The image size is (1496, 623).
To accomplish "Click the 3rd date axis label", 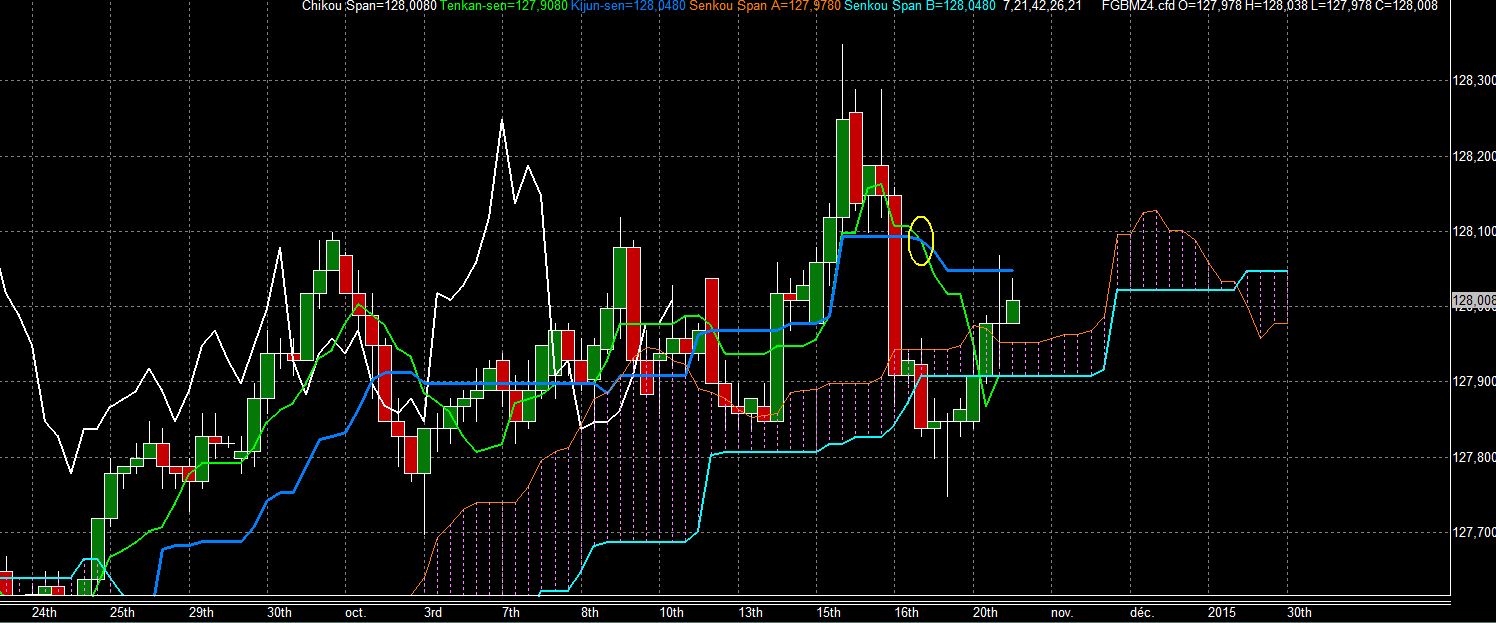I will [432, 612].
